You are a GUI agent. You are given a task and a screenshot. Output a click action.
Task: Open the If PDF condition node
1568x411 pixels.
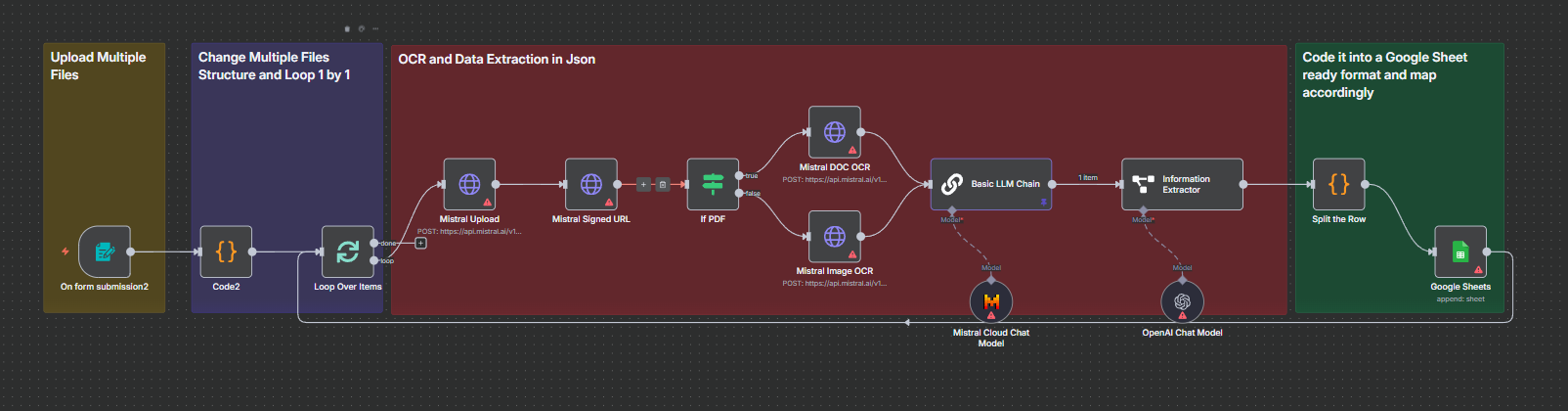[713, 184]
